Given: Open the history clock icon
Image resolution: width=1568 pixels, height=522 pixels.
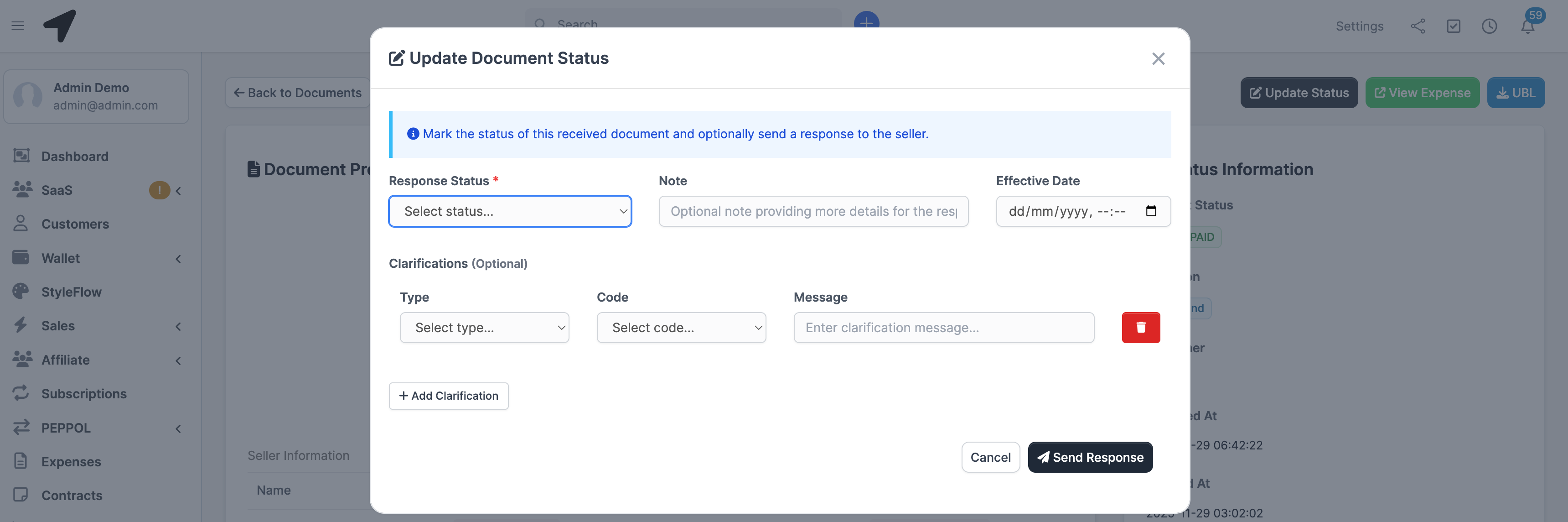Looking at the screenshot, I should pos(1490,26).
